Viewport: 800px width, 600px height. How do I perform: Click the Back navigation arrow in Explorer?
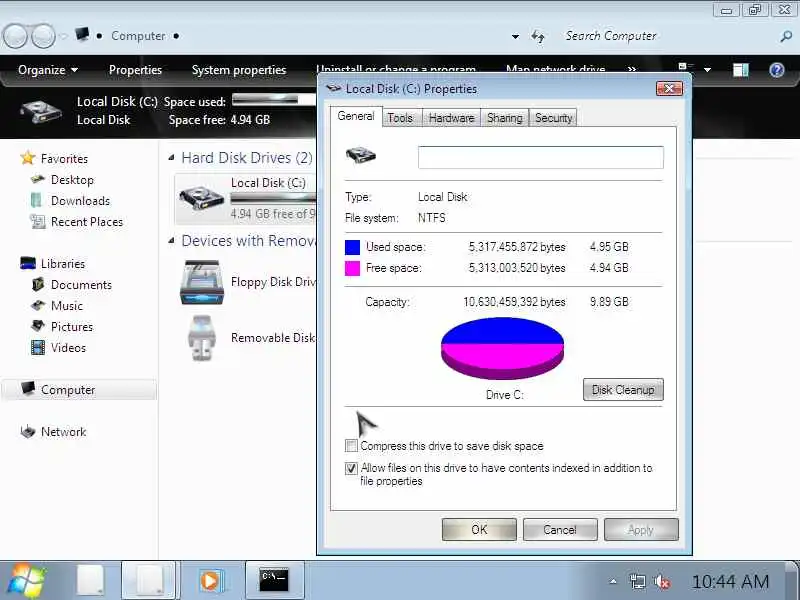coord(15,36)
